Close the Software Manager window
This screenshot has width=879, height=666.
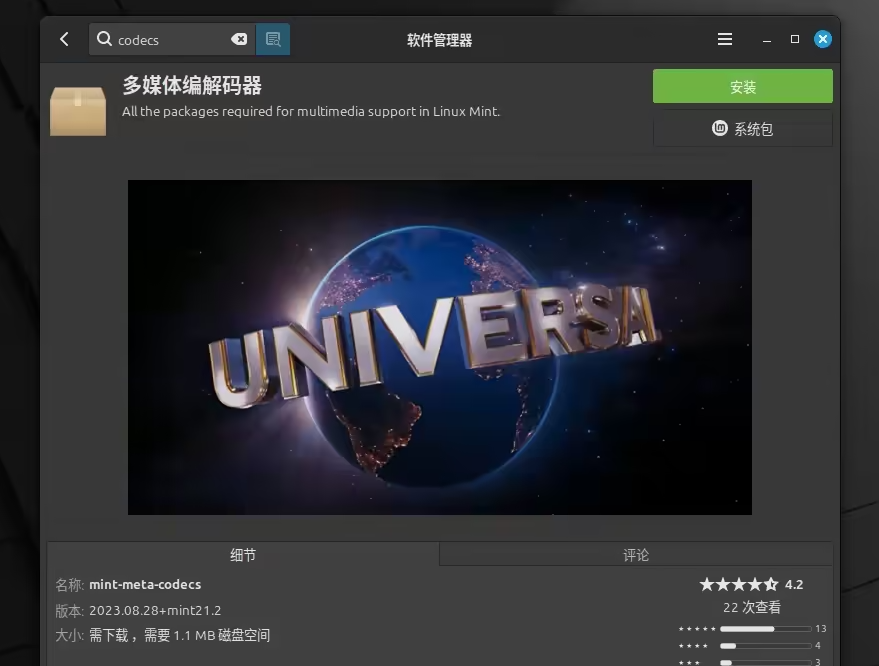click(823, 39)
